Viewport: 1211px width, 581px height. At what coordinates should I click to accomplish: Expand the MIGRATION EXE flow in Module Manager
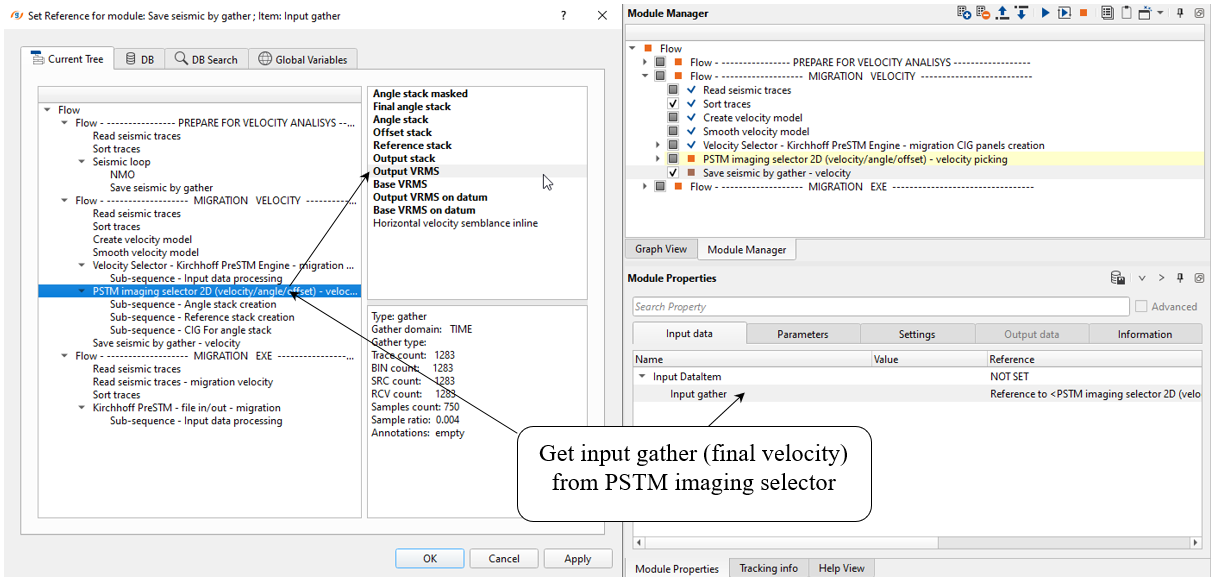[x=646, y=187]
